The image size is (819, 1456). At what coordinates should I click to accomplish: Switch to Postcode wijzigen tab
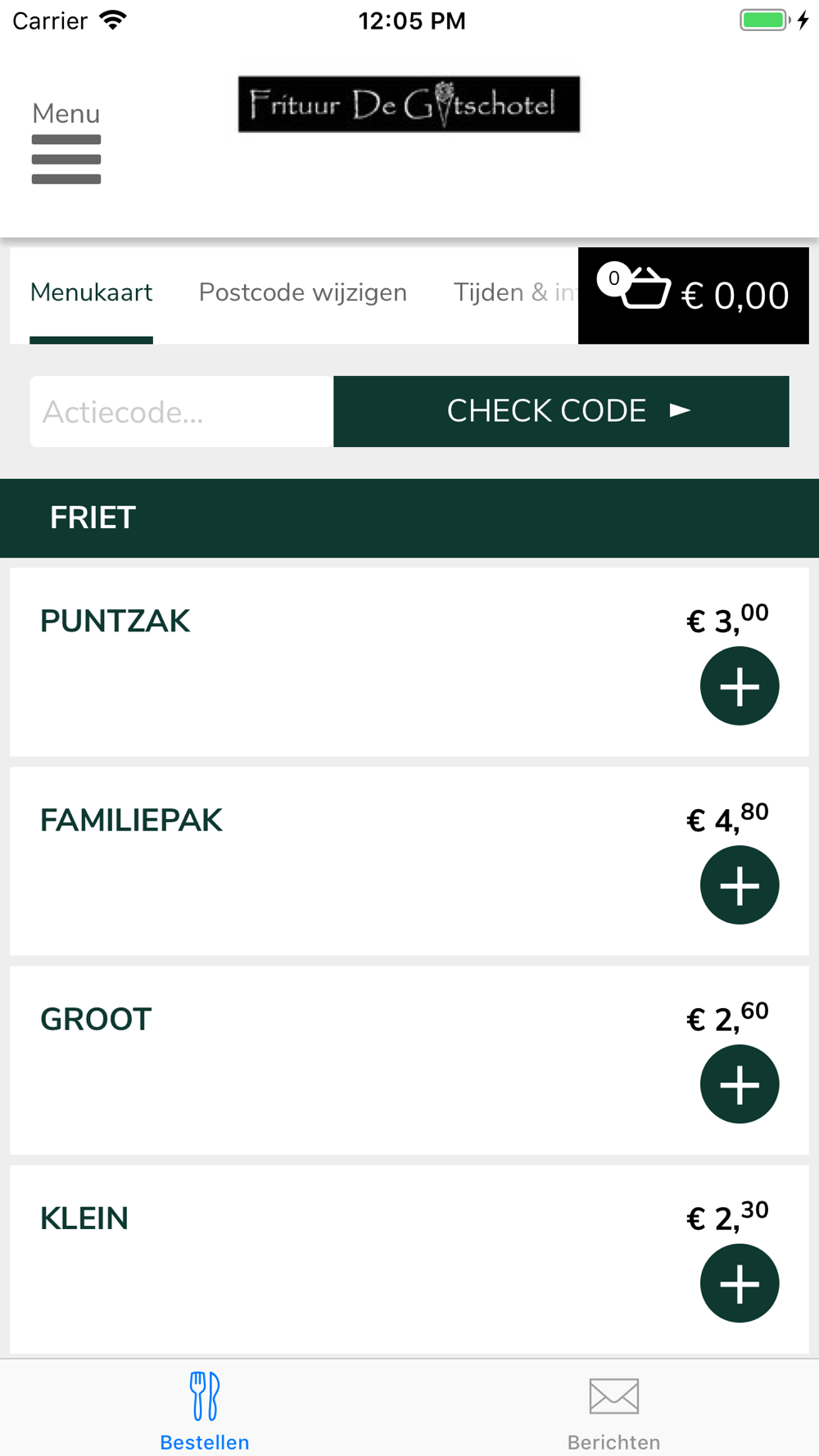pyautogui.click(x=303, y=292)
